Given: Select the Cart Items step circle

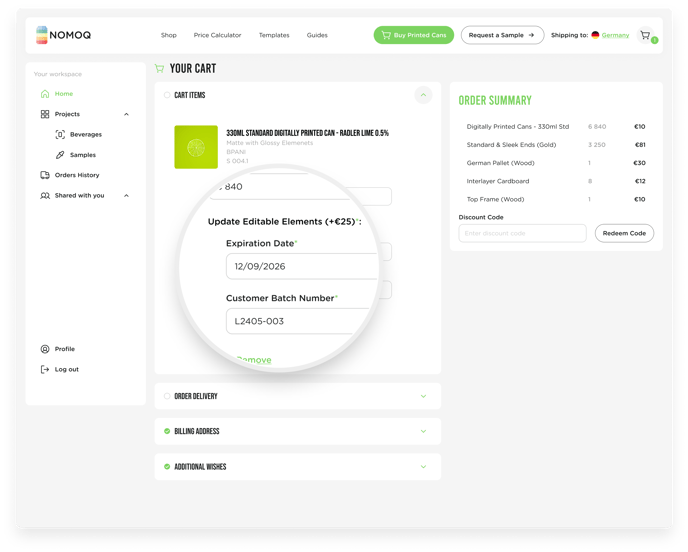Looking at the screenshot, I should (x=167, y=95).
